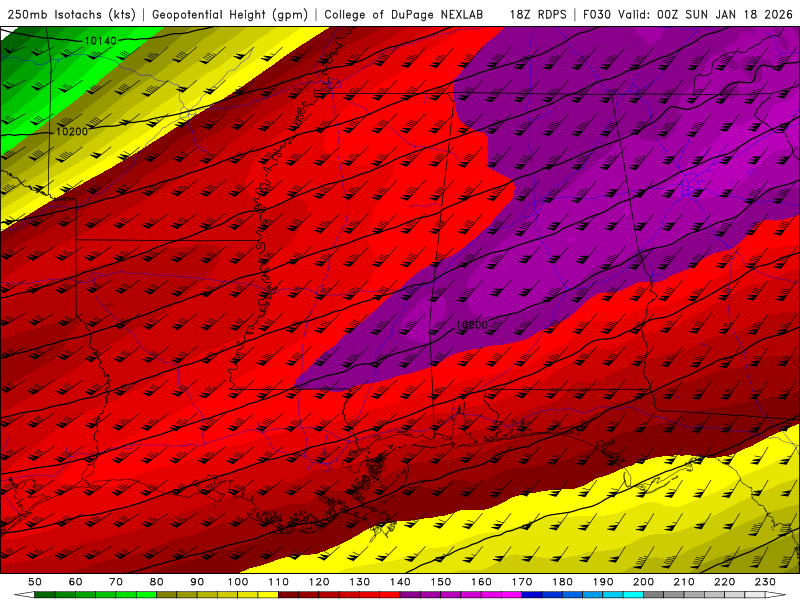The width and height of the screenshot is (800, 600).
Task: Click the 'College of DuPage NEXLAB' label
Action: [x=404, y=15]
